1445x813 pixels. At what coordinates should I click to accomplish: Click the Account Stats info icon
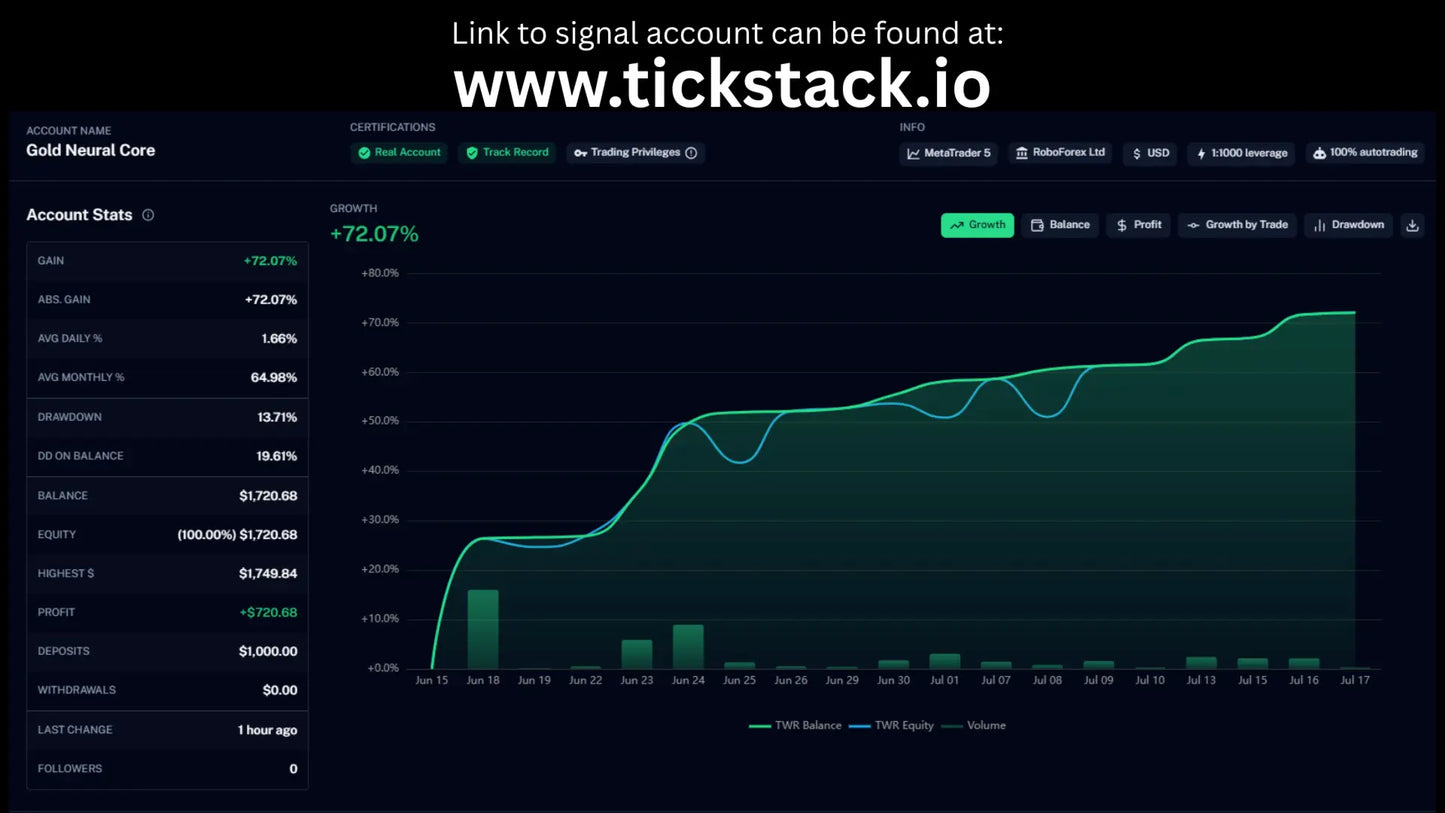[148, 215]
